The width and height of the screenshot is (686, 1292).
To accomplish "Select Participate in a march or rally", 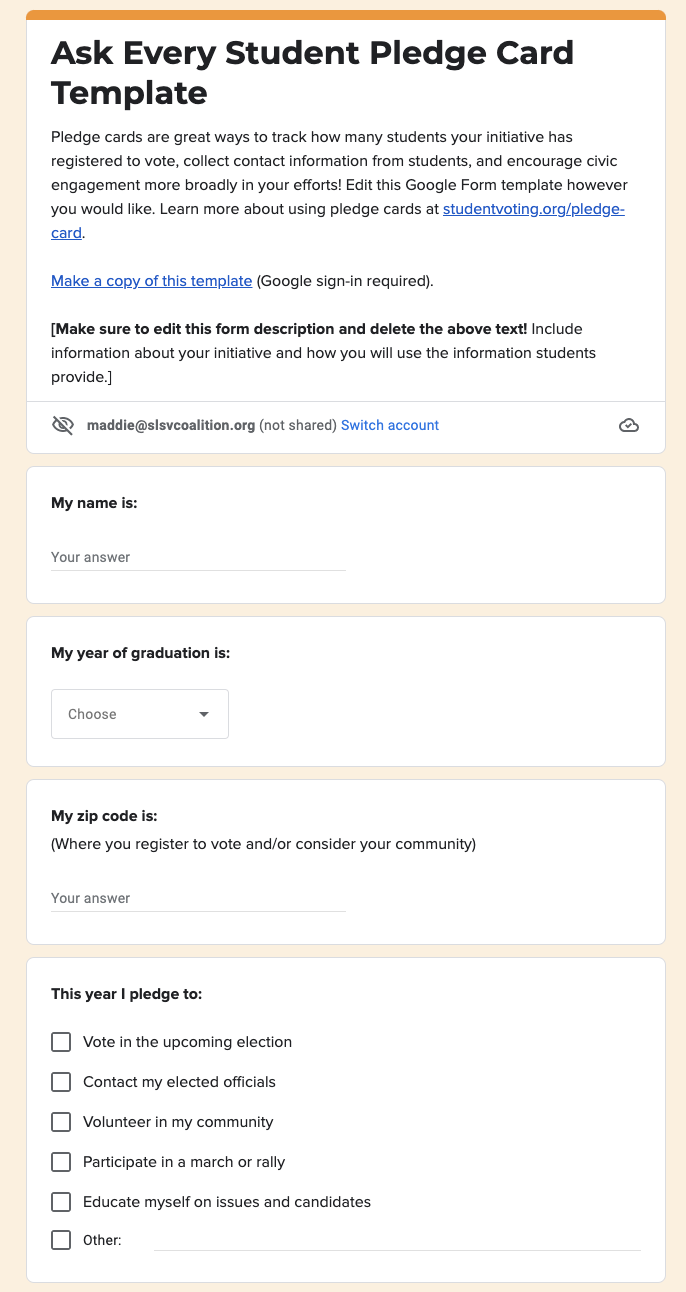I will tap(61, 1162).
